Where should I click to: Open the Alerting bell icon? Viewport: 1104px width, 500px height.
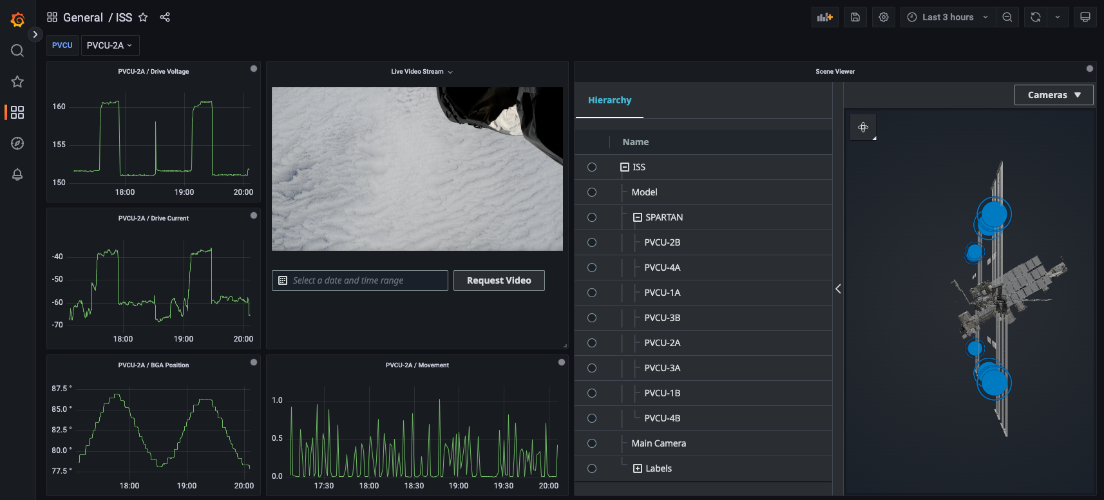pyautogui.click(x=18, y=175)
